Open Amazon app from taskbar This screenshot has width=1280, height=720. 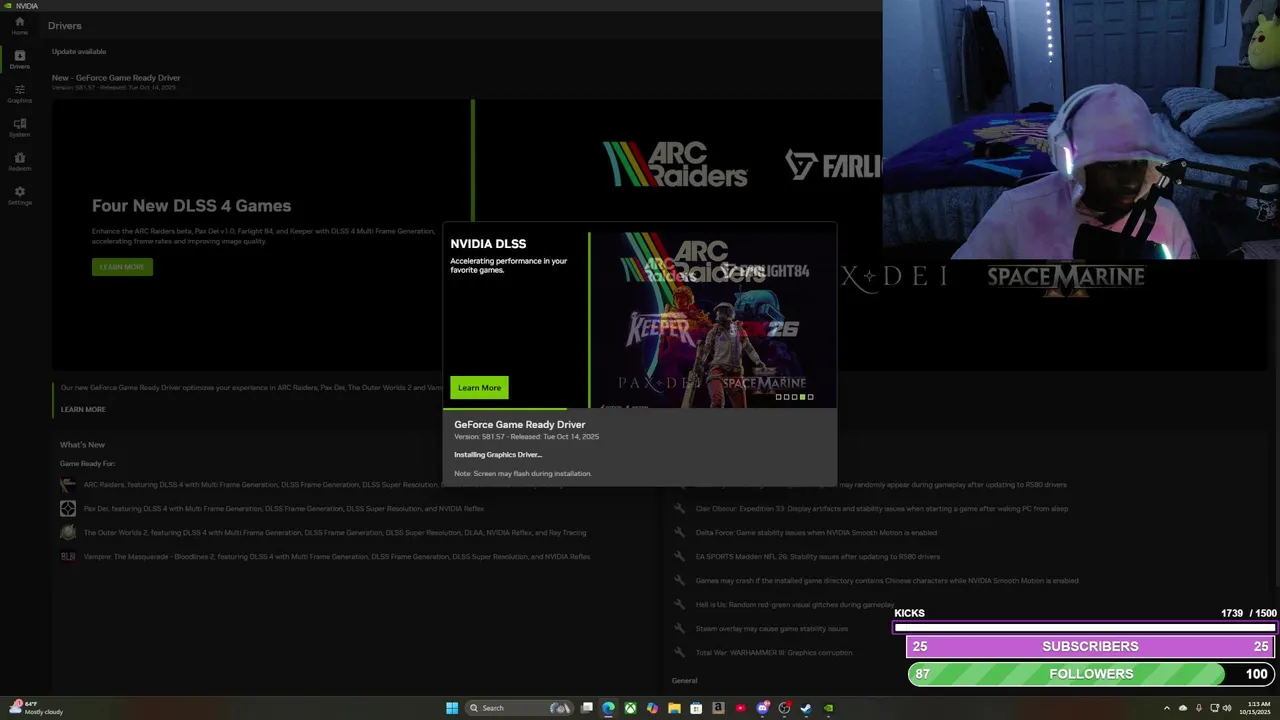(x=718, y=708)
